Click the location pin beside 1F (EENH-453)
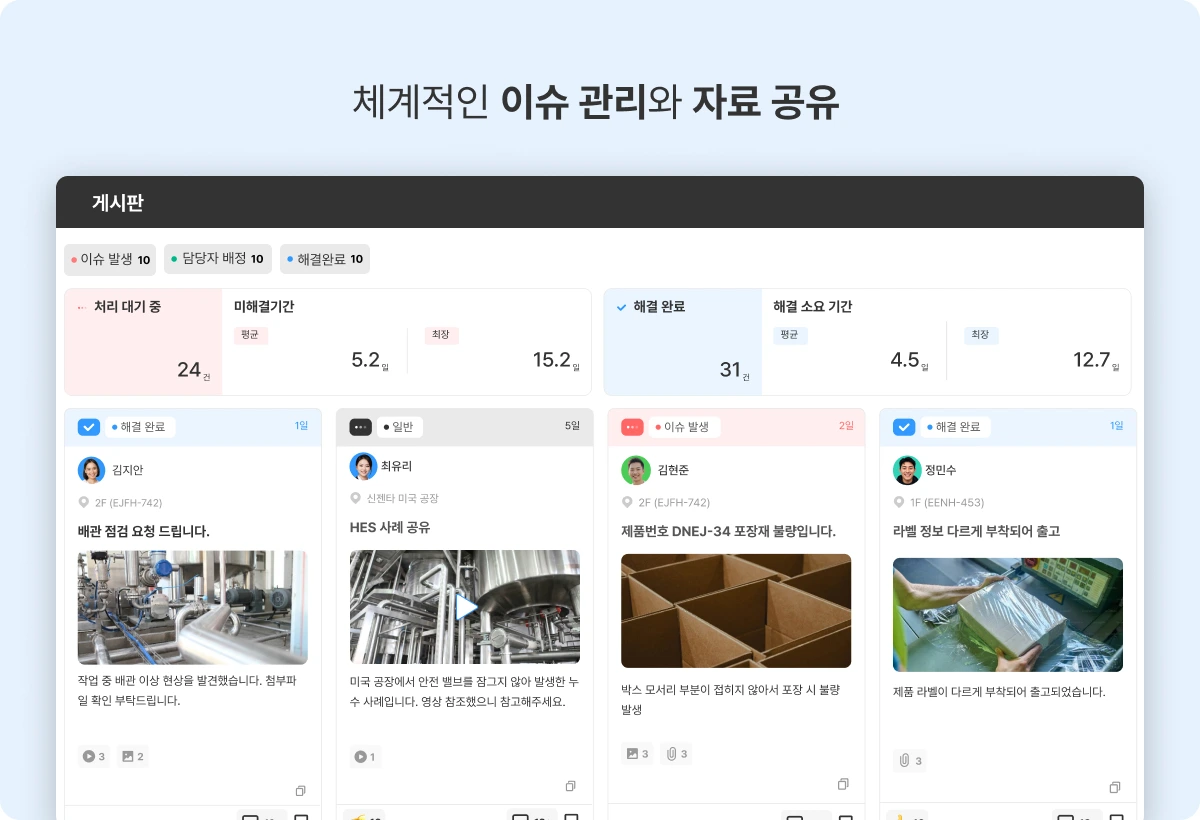1200x820 pixels. [899, 503]
